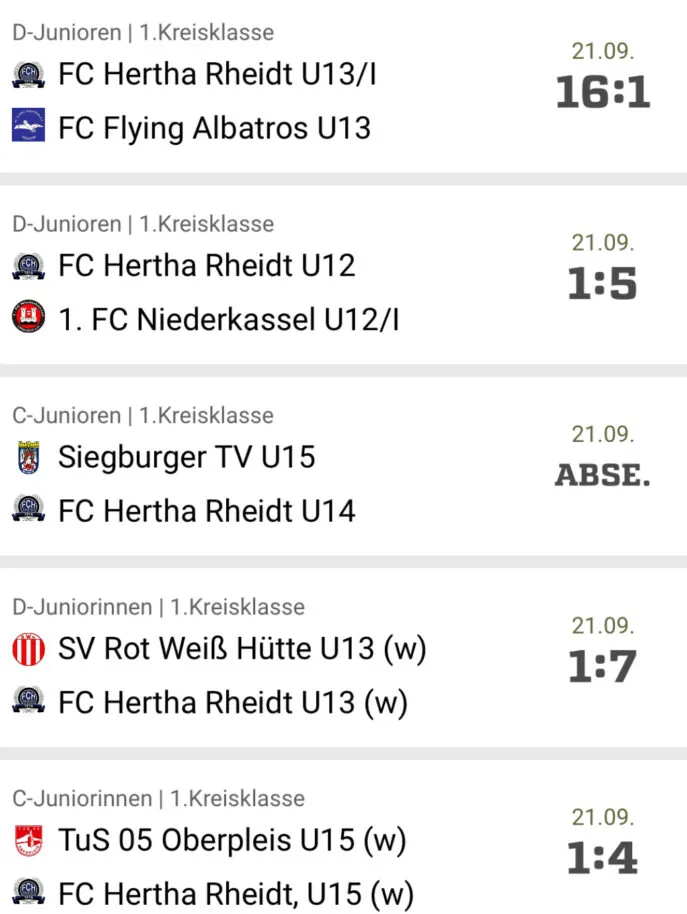Click the Hertha Rheidt, U15 (w) badge

pos(29,891)
